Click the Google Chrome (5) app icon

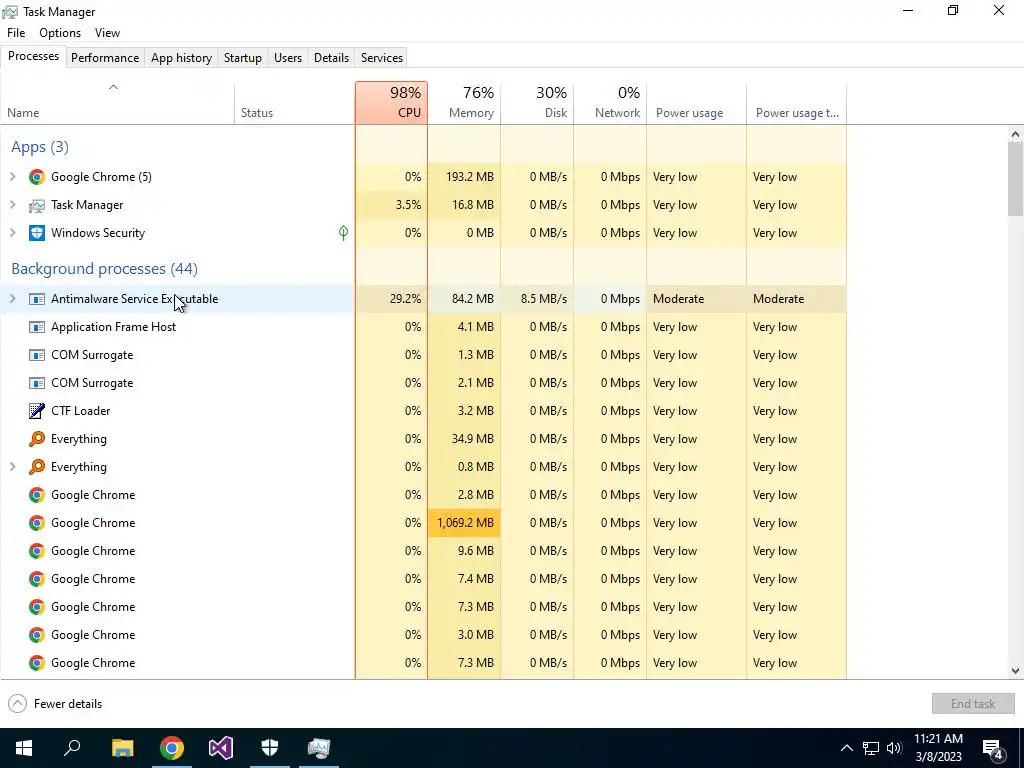[37, 177]
